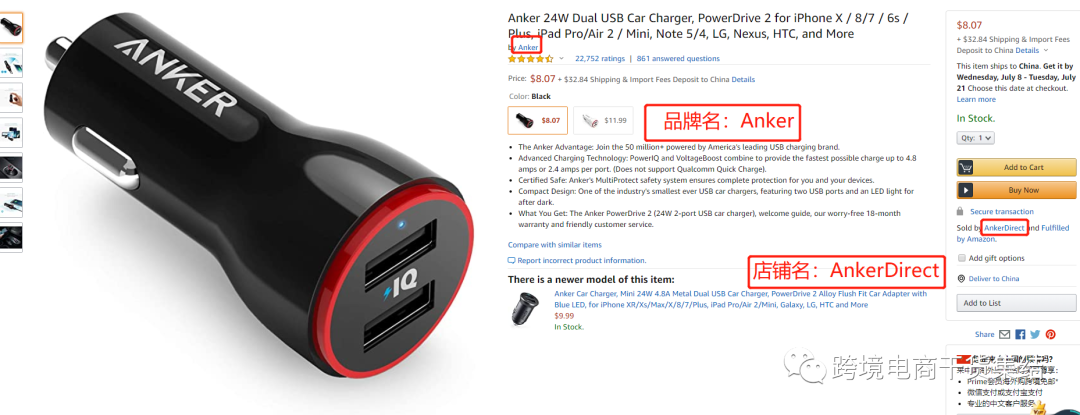This screenshot has height=415, width=1080.
Task: Select the white color option at $11.99
Action: [x=603, y=120]
